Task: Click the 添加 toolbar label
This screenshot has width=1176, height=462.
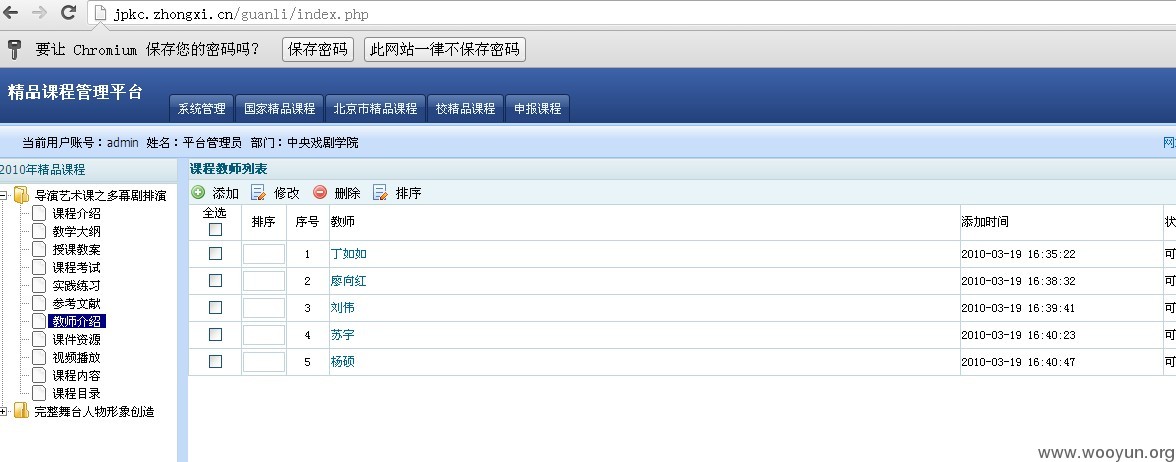Action: [226, 194]
